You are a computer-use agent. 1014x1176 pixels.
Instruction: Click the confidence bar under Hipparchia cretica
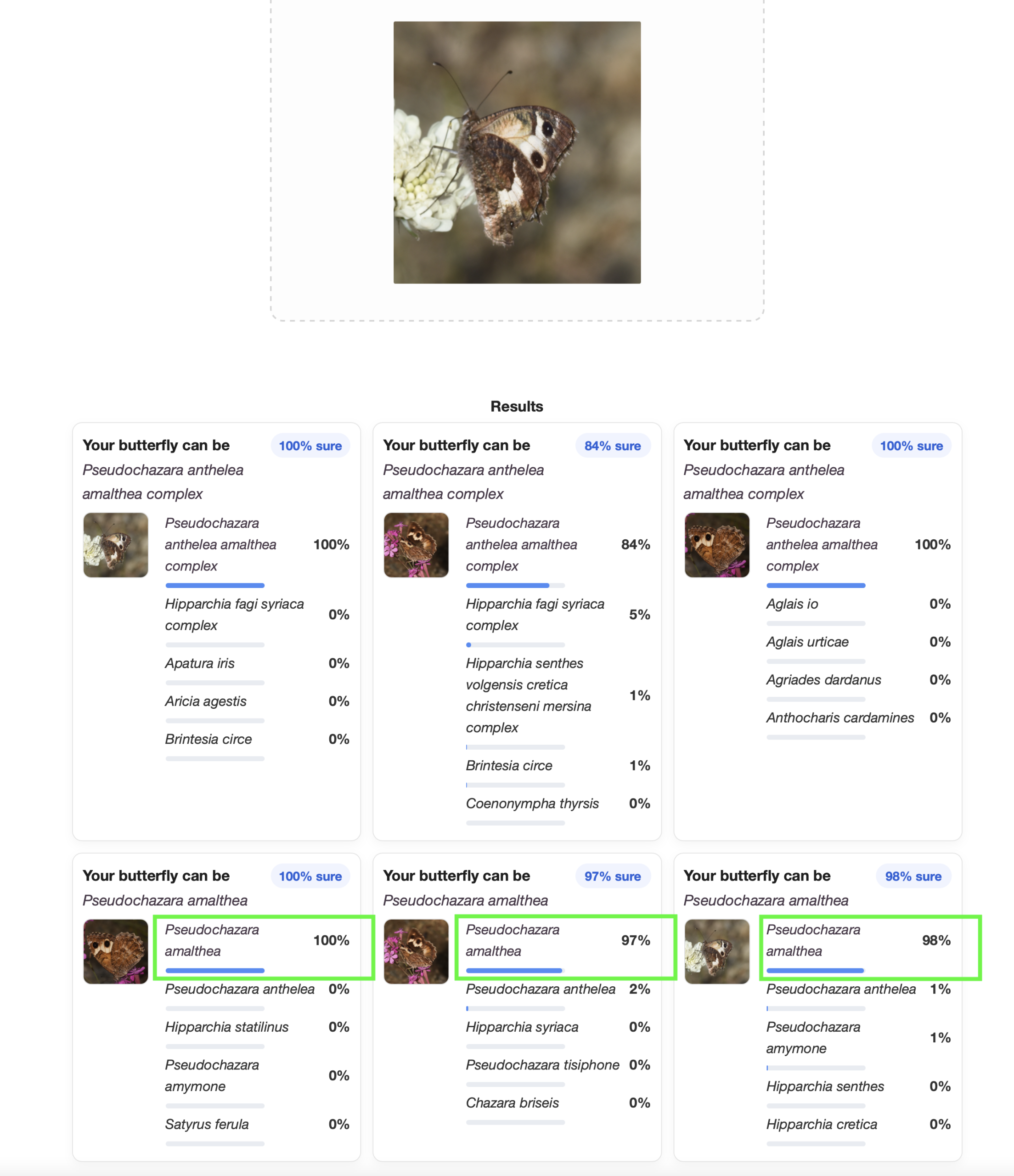[x=816, y=1144]
